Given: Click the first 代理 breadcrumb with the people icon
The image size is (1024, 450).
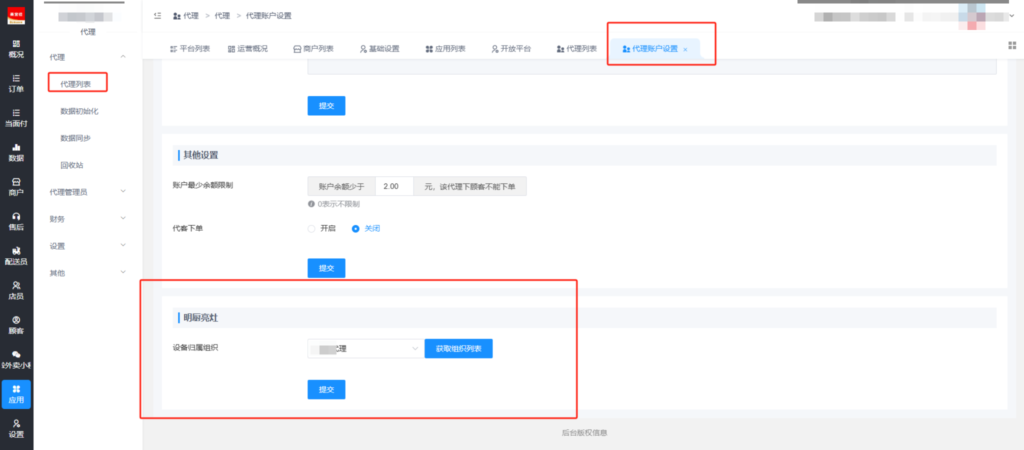Looking at the screenshot, I should coord(185,16).
